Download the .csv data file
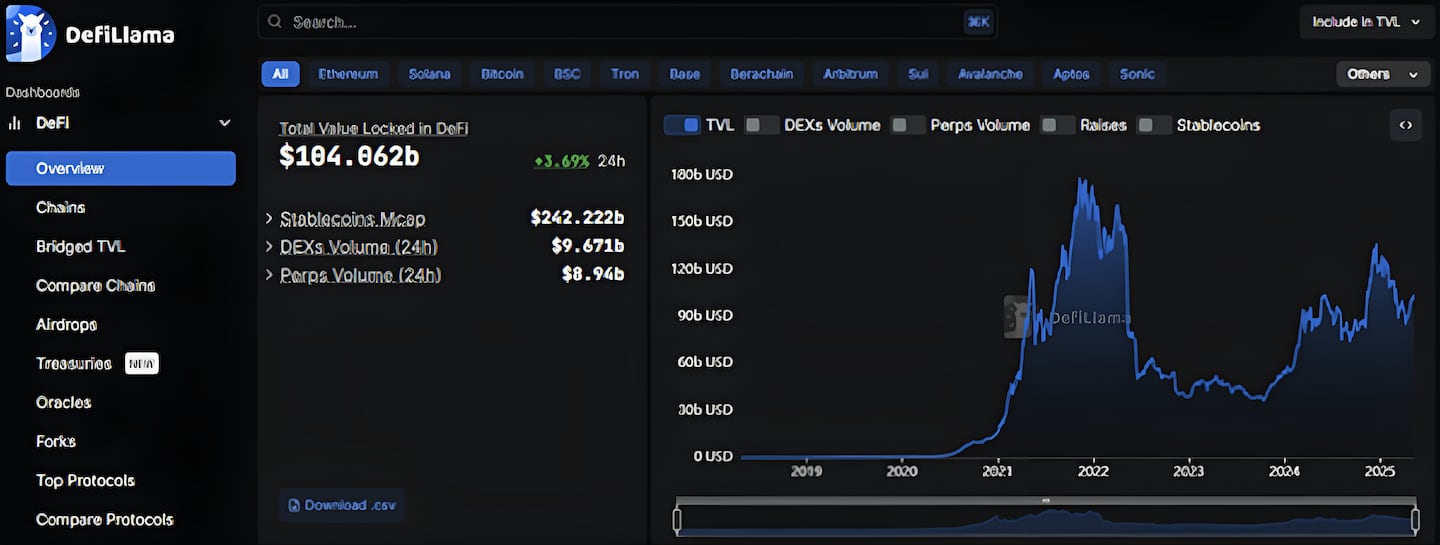The height and width of the screenshot is (545, 1440). click(x=342, y=505)
